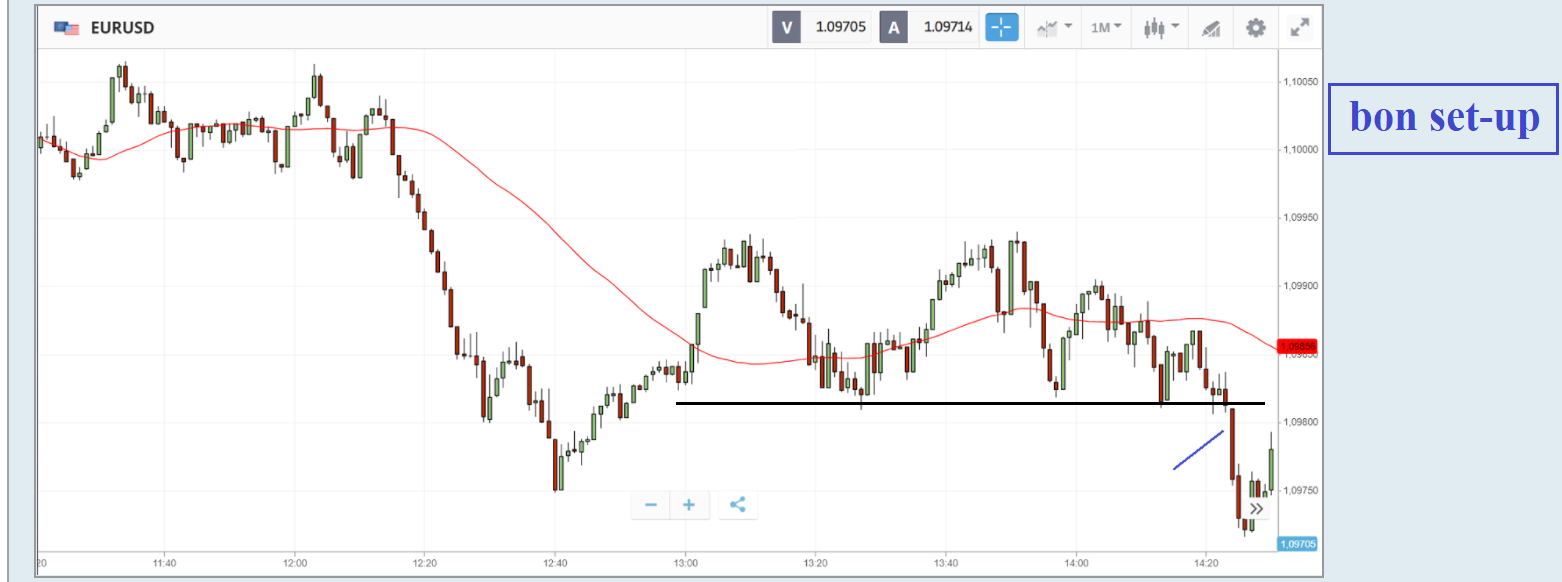Click the 1,09800 price axis label

pos(1300,422)
